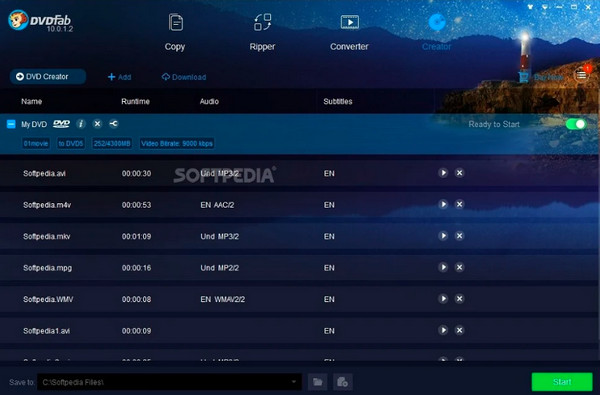This screenshot has width=600, height=395.
Task: Click the Name column header
Action: tap(32, 101)
